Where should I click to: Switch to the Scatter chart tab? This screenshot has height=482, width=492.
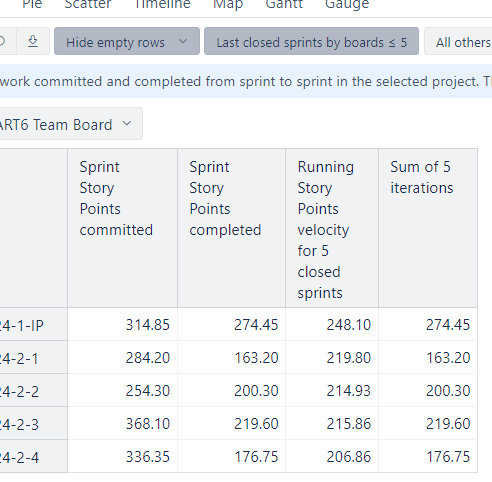point(87,4)
